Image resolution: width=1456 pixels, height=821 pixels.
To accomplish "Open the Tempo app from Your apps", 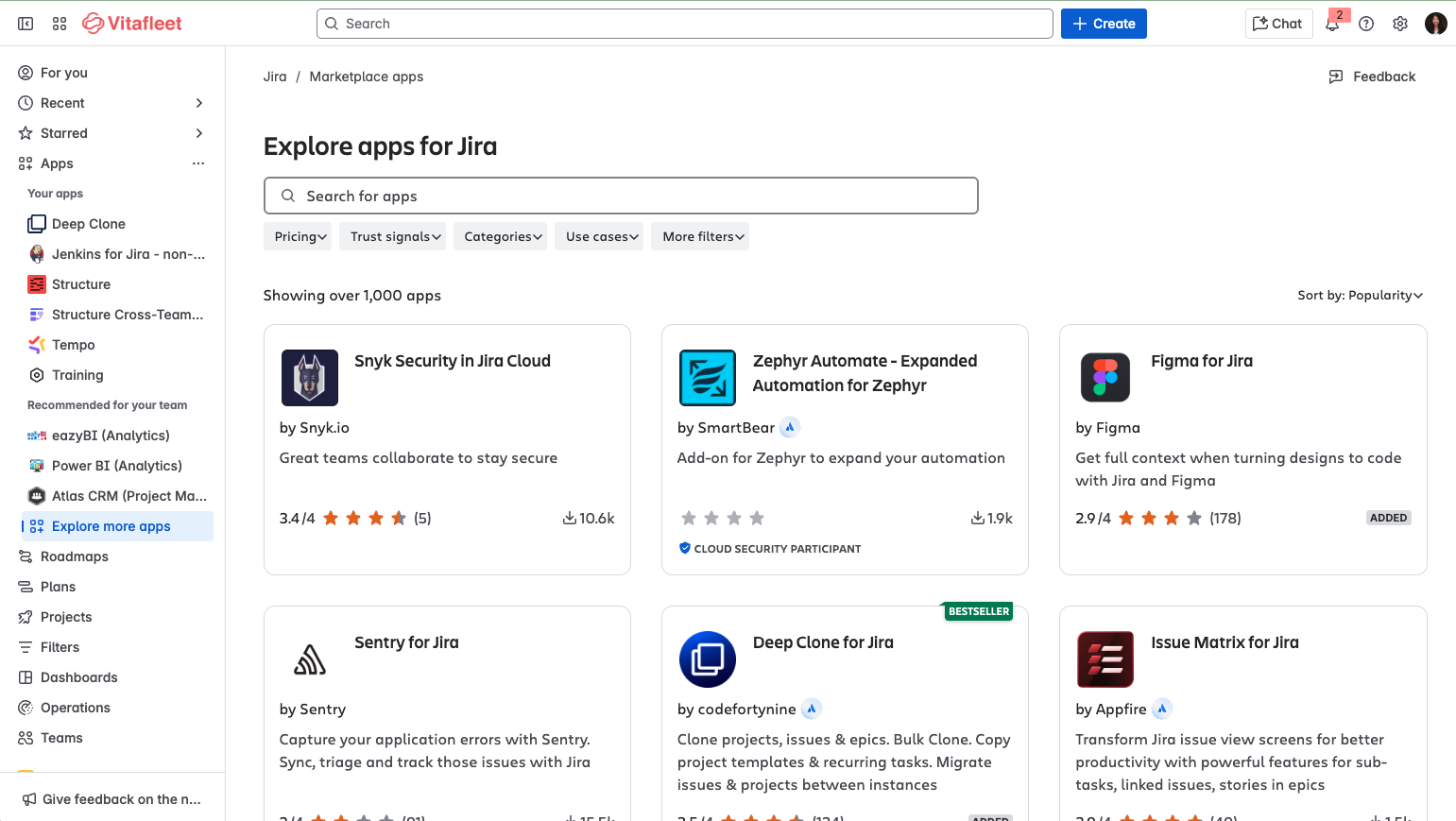I will [72, 344].
